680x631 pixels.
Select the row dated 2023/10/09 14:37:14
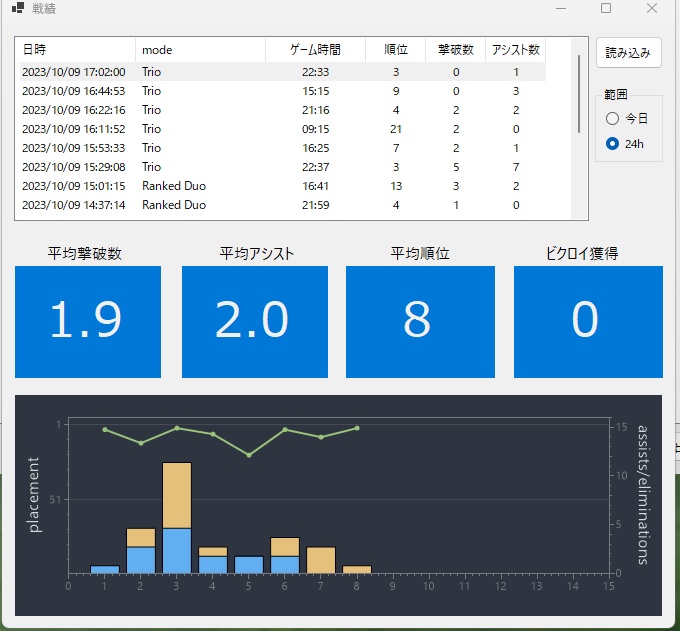283,205
